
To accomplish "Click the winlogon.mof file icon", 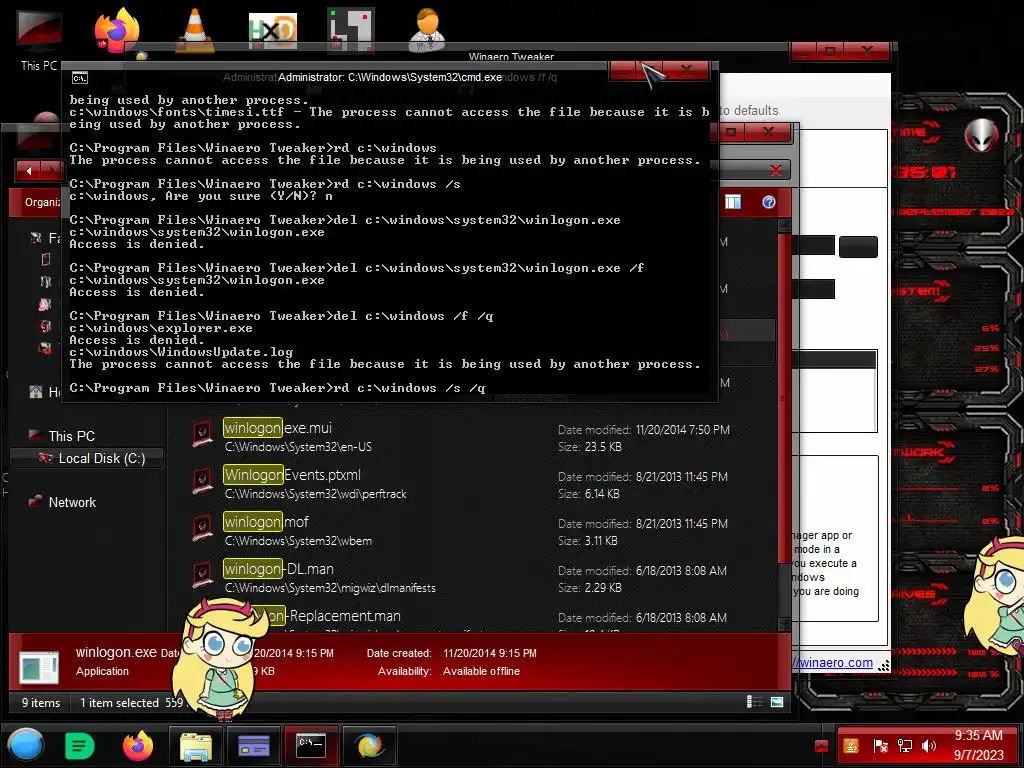I will pyautogui.click(x=202, y=528).
